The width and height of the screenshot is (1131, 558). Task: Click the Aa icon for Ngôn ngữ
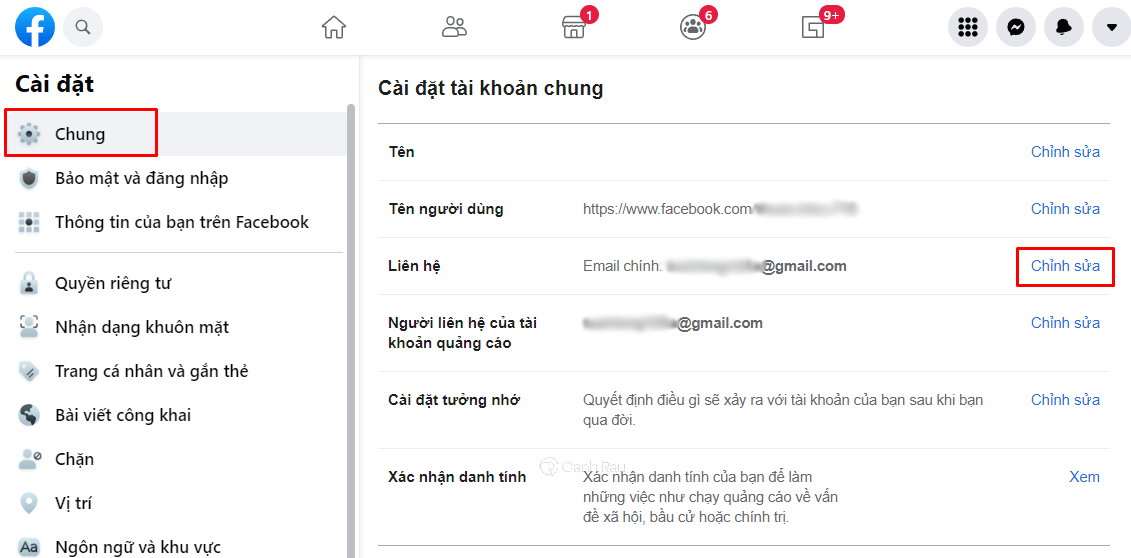pyautogui.click(x=29, y=547)
